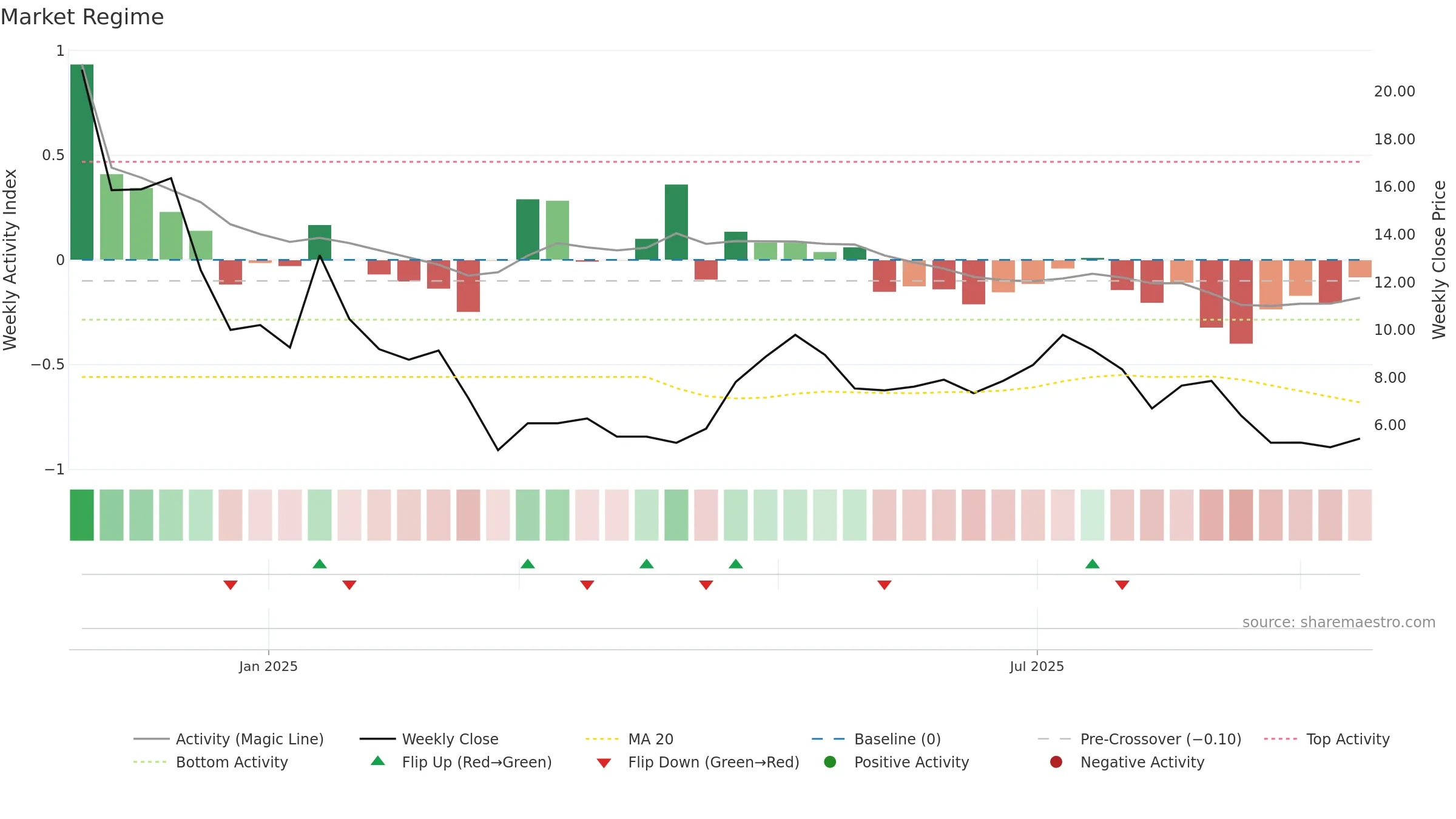This screenshot has height=819, width=1456.
Task: Click the brightest green heat-strip cell
Action: [x=82, y=515]
